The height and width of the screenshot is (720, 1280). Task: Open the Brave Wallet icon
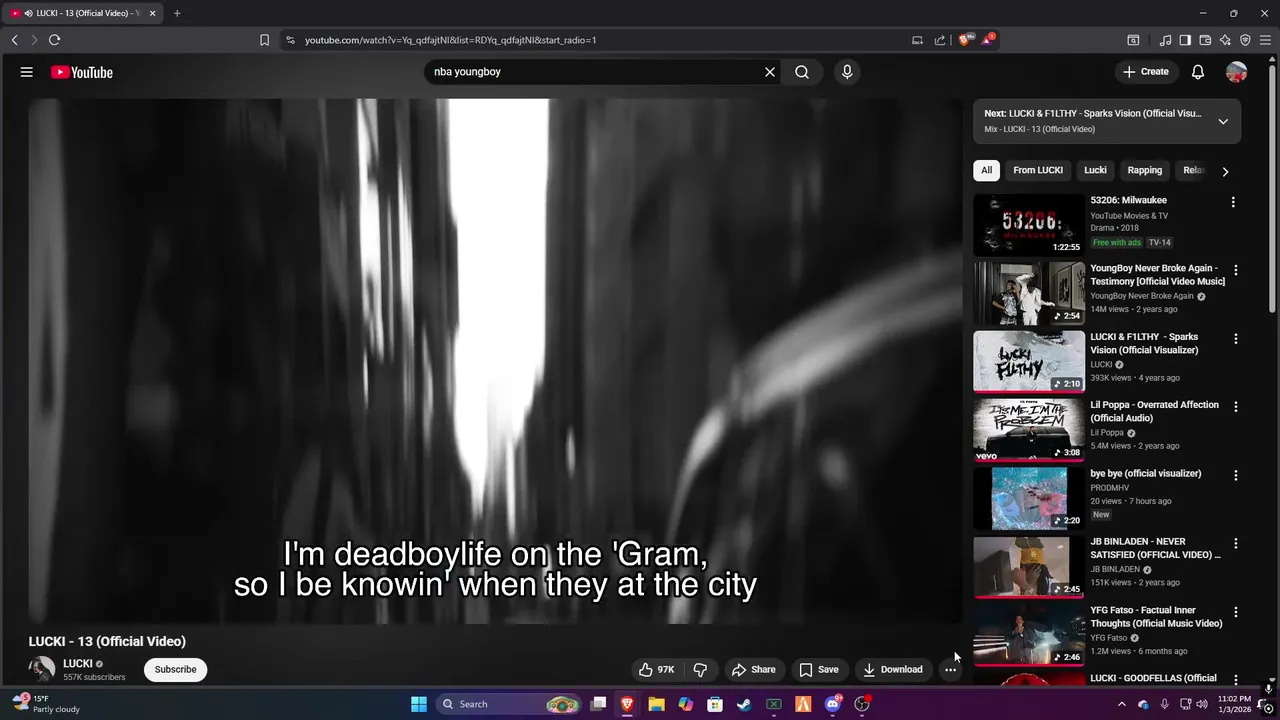[1205, 40]
